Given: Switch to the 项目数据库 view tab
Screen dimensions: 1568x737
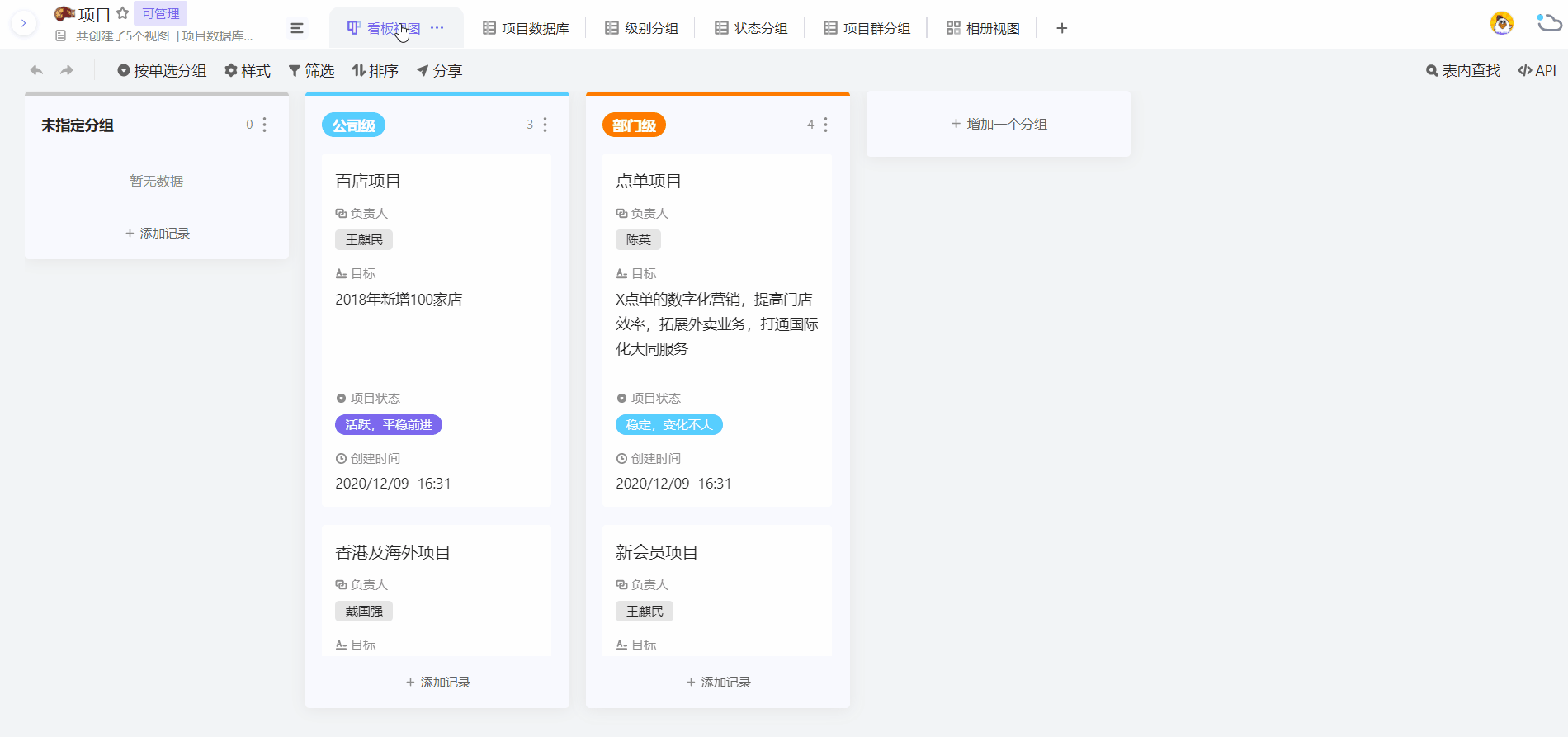Looking at the screenshot, I should pyautogui.click(x=526, y=28).
